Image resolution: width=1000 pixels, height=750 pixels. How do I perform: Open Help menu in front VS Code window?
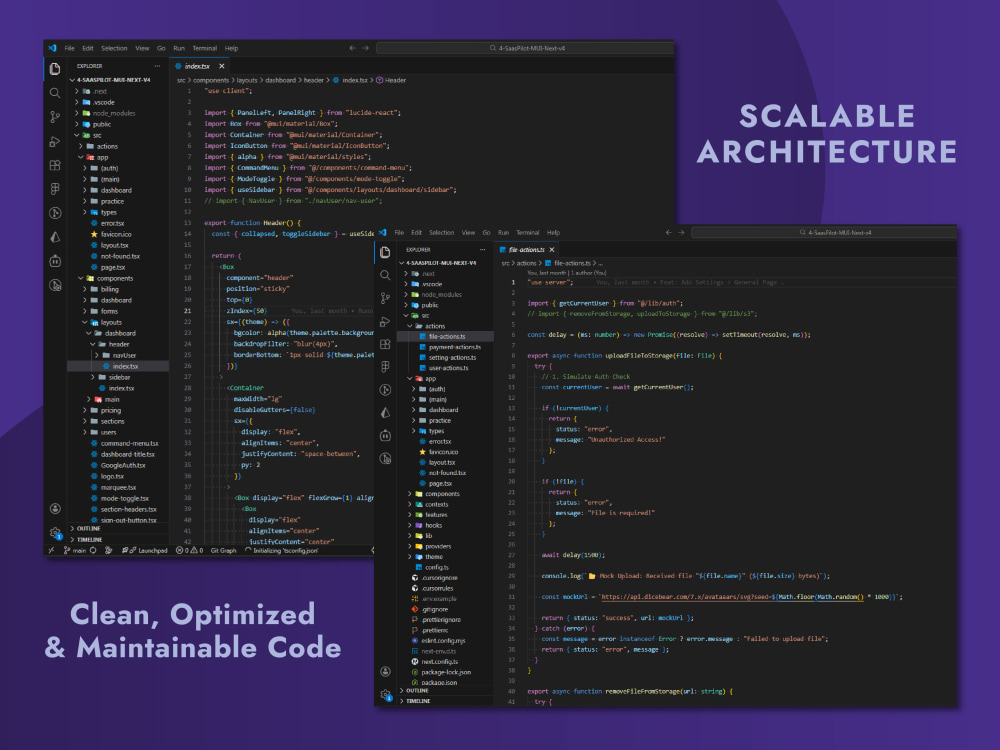553,232
